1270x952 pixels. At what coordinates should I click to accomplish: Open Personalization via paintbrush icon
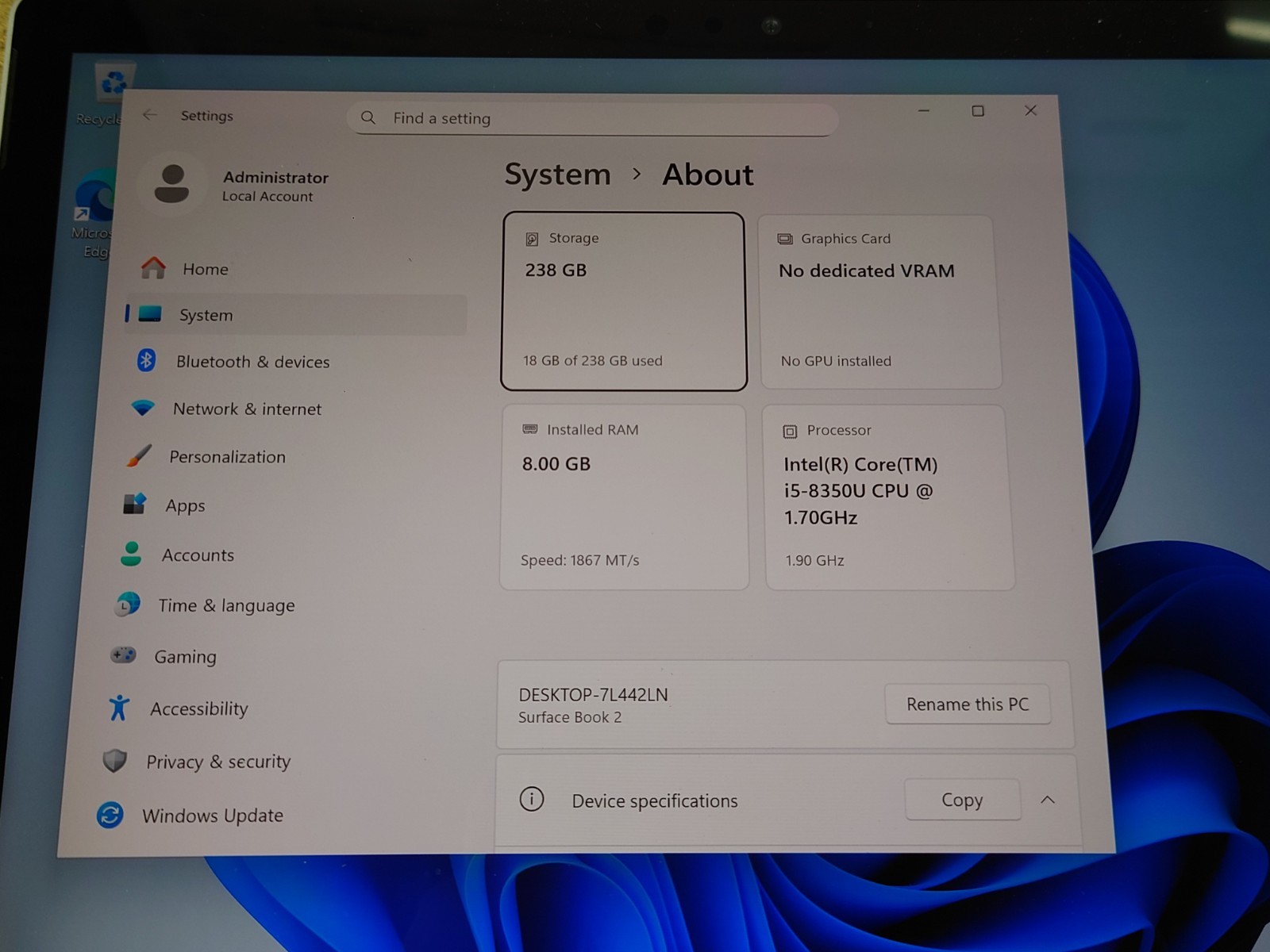pyautogui.click(x=138, y=456)
